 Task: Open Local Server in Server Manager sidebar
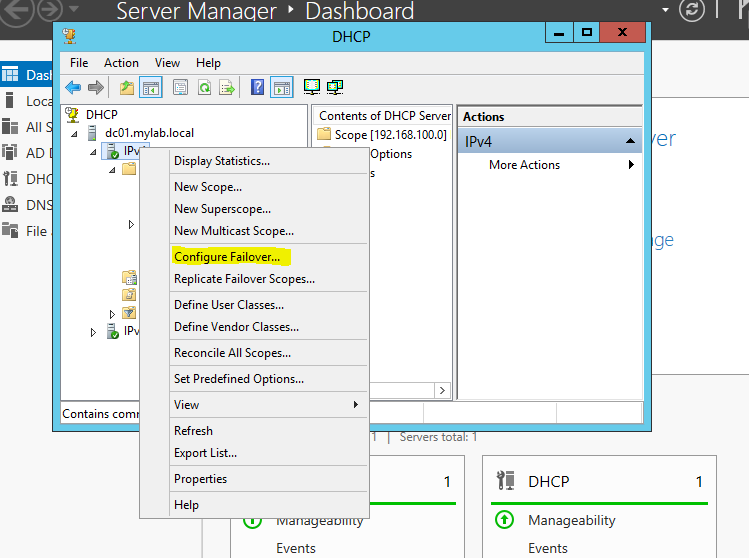[26, 101]
